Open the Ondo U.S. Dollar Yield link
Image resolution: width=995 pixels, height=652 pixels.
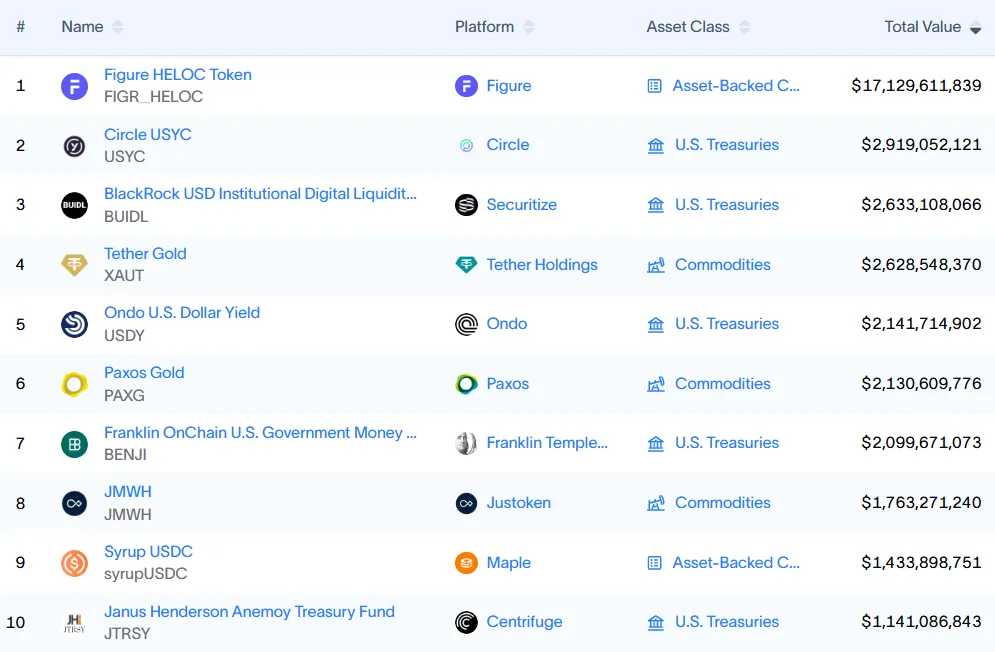point(182,313)
